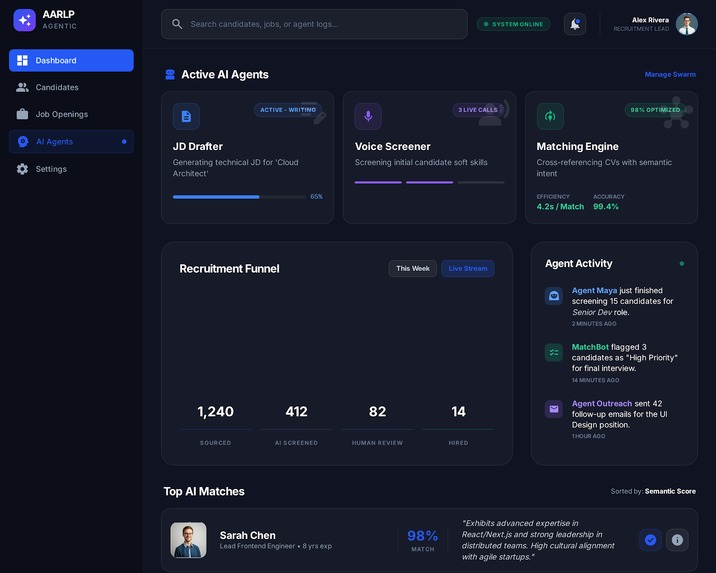Select the 1,240 Sourced value
Screen dimensions: 716x573
216,412
